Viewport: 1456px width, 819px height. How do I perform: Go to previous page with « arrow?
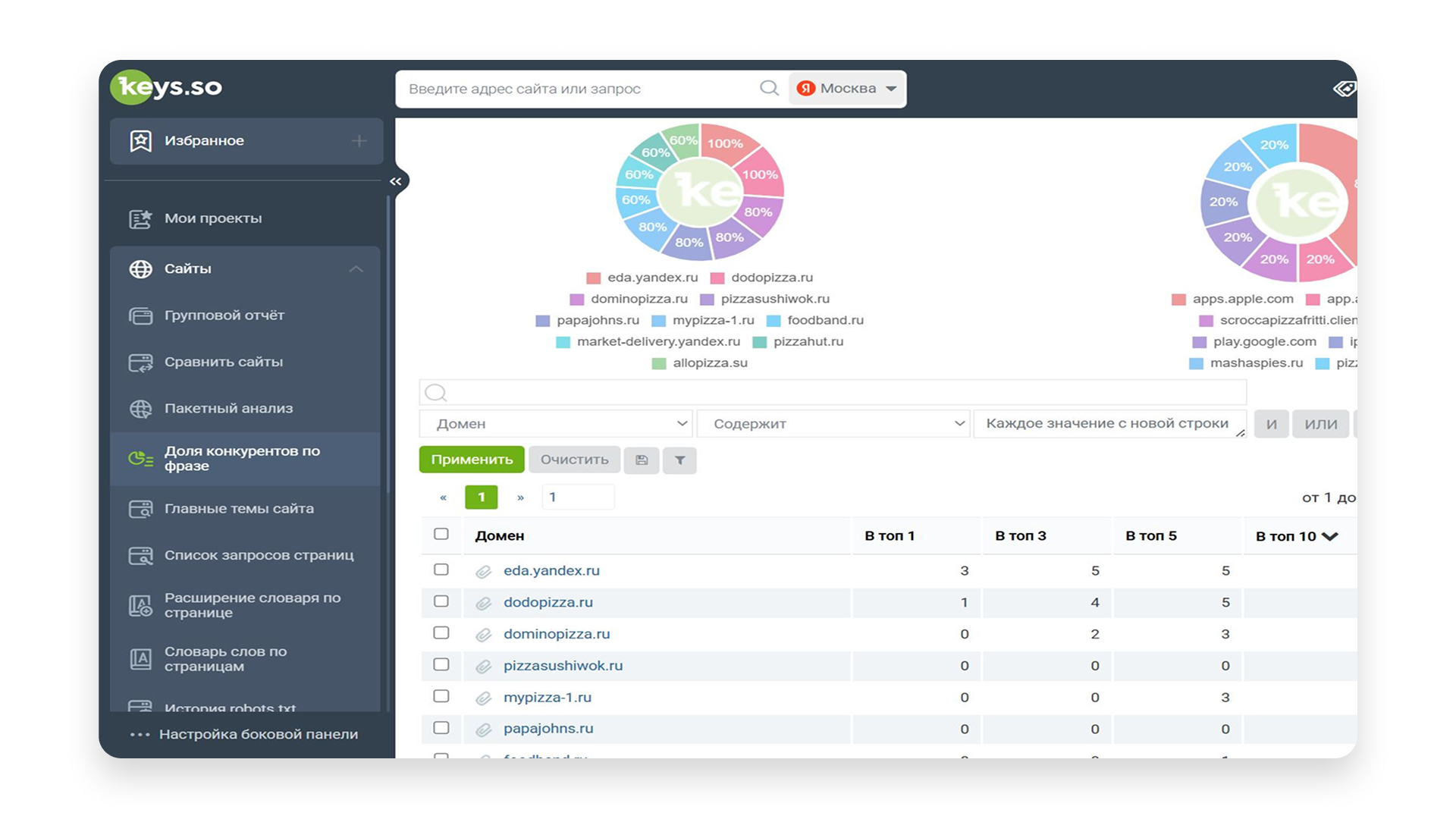point(444,497)
